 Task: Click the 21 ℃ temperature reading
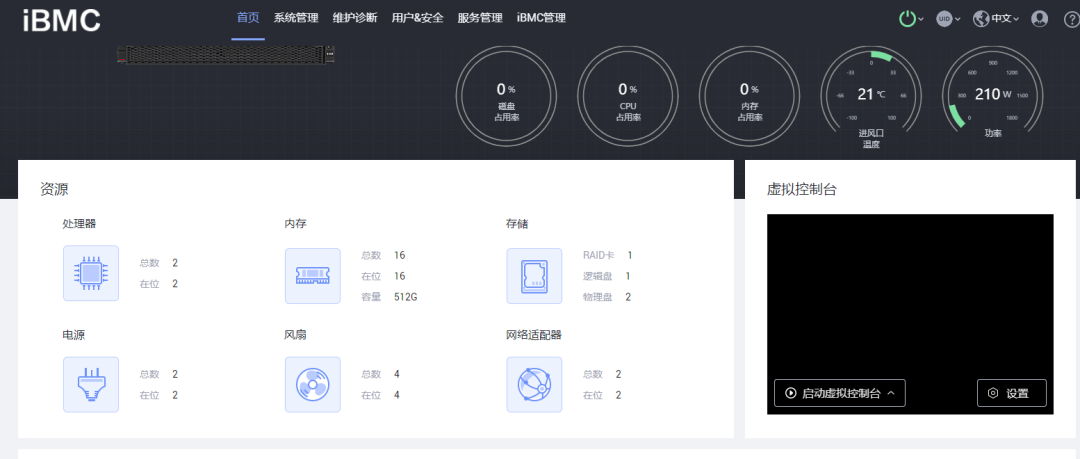[871, 94]
